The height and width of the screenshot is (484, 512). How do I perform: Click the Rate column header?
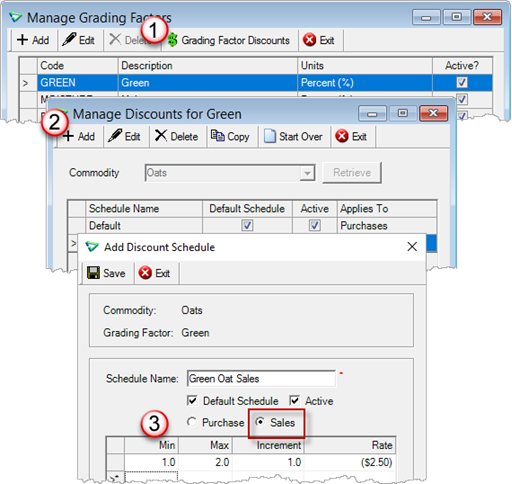350,445
